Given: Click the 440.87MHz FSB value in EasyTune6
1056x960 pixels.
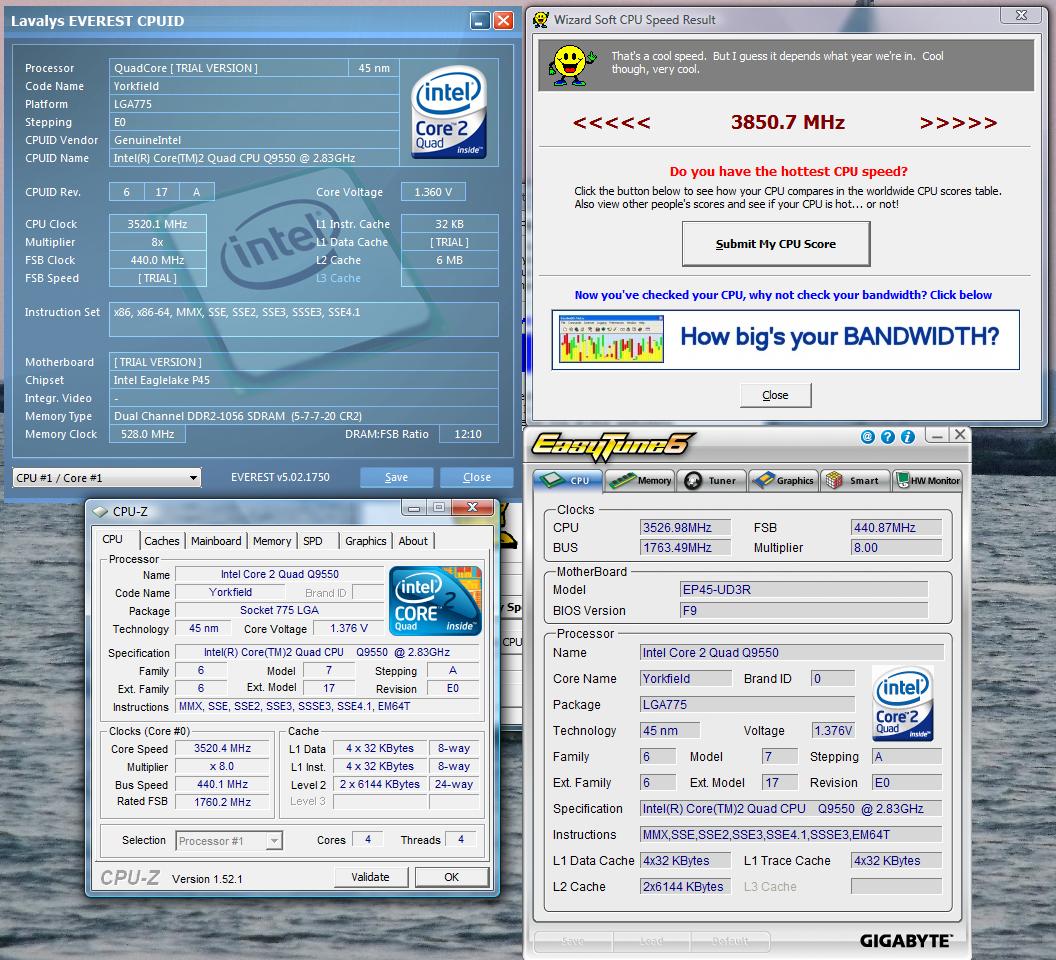Looking at the screenshot, I should coord(896,527).
